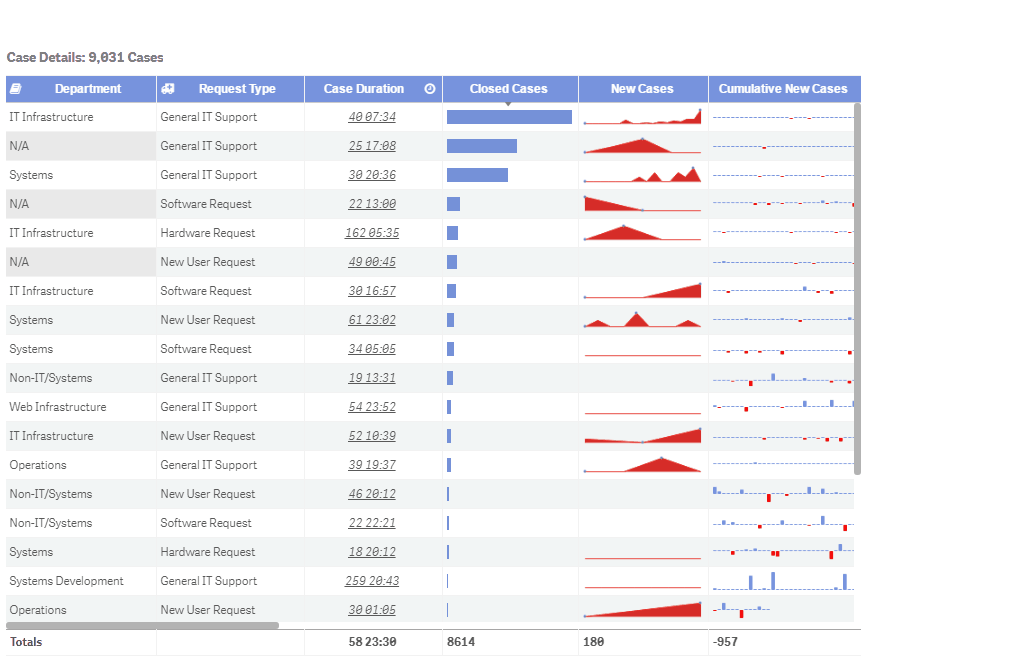Select Hardware Request in the Systems row
1021x657 pixels.
point(230,552)
